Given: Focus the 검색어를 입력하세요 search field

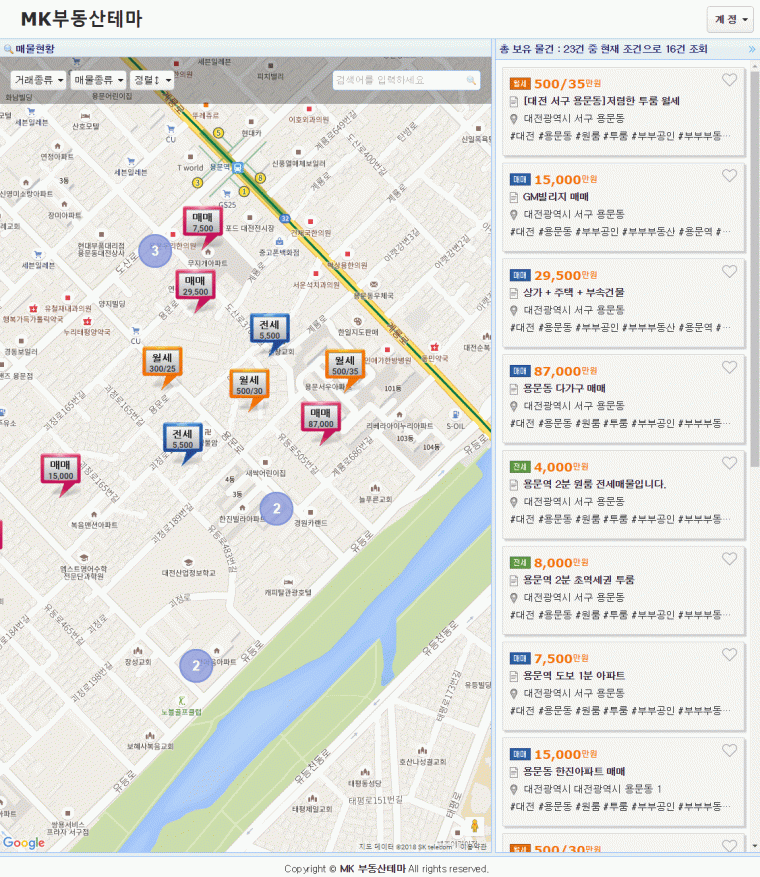Looking at the screenshot, I should point(400,81).
